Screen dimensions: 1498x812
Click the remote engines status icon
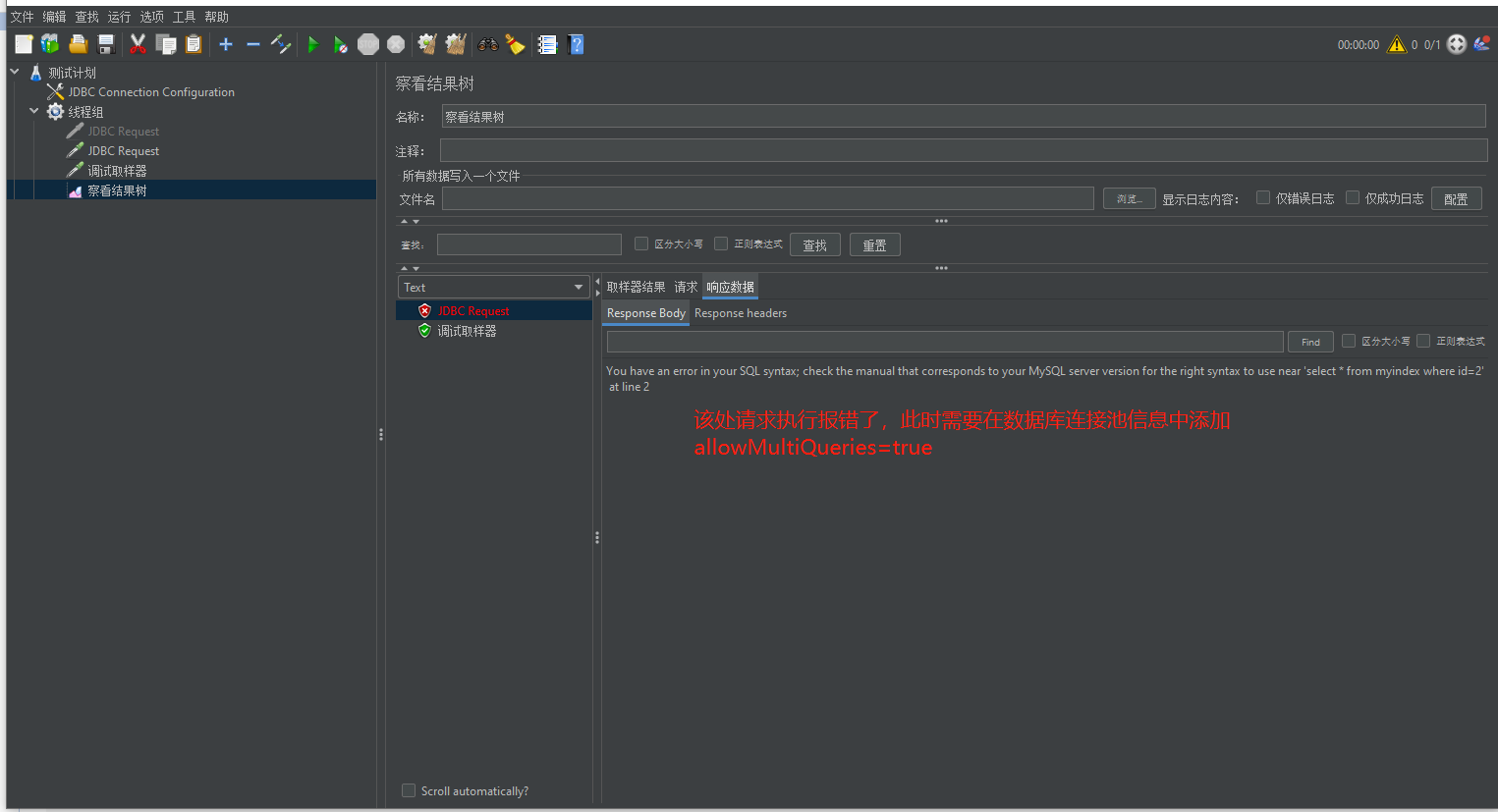1457,44
